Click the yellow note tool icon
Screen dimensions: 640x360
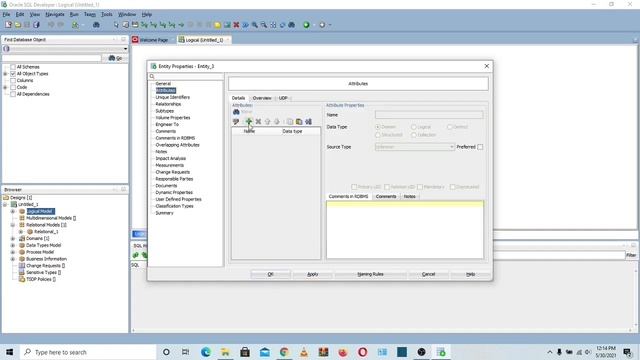[x=218, y=25]
